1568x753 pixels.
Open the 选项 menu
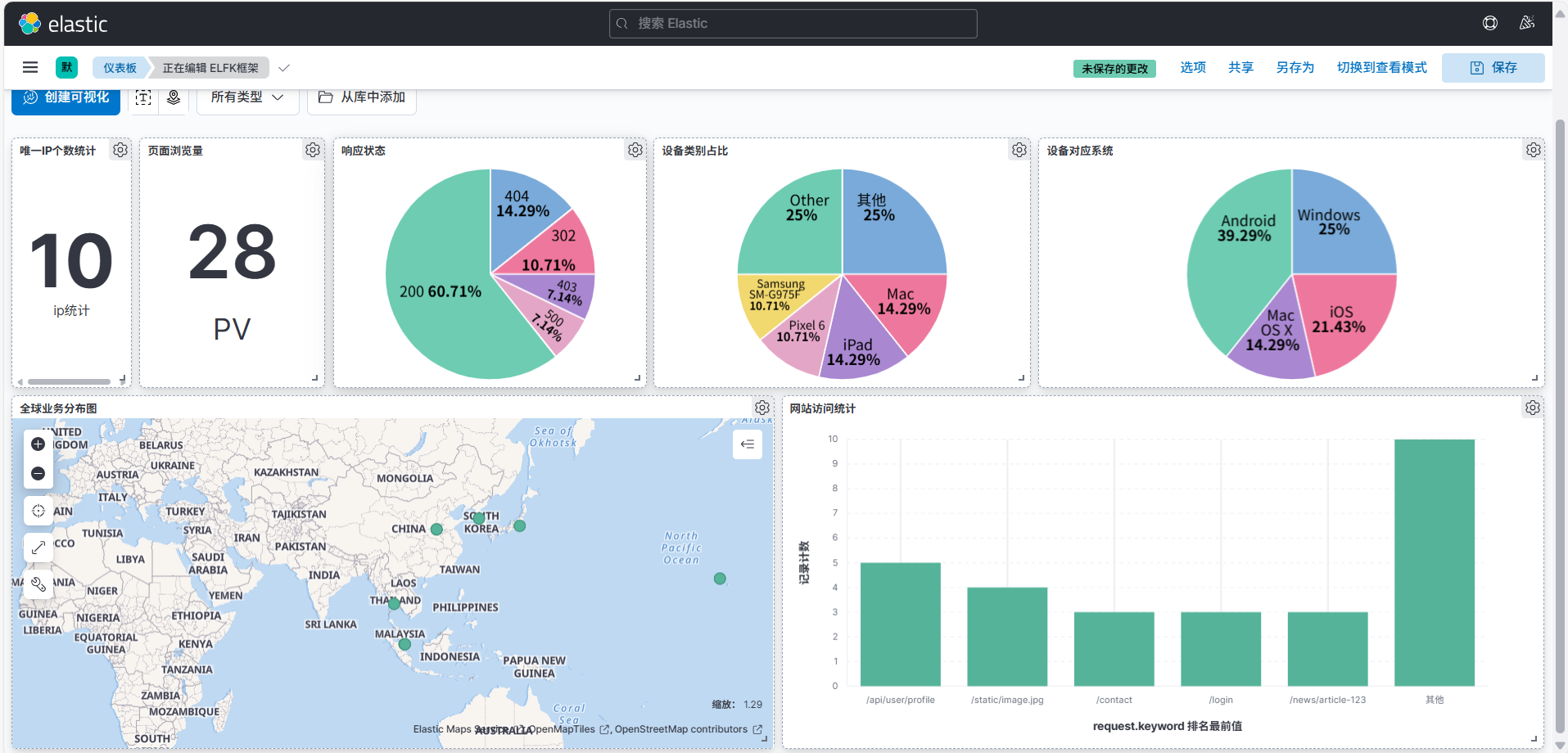1193,68
